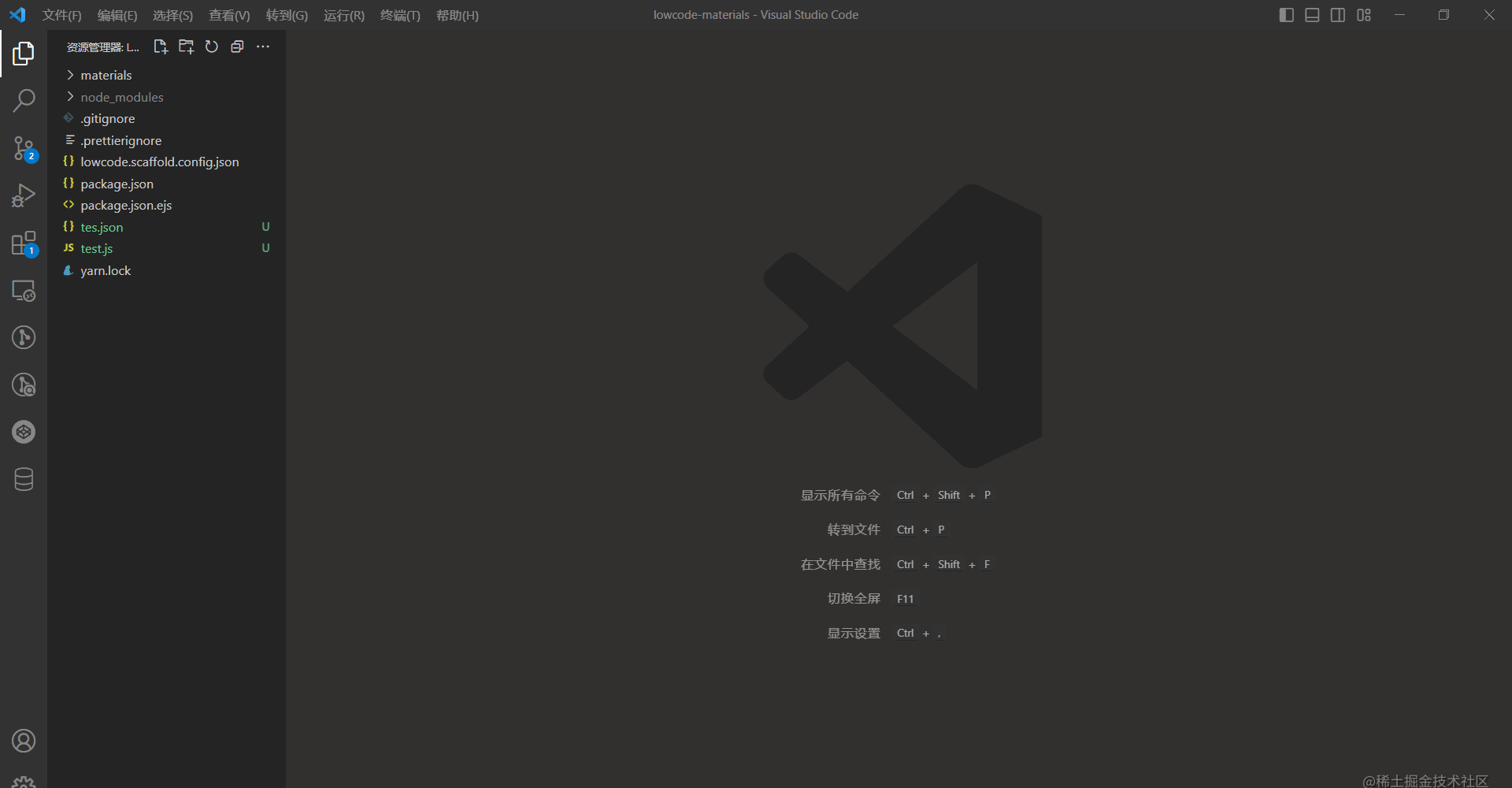The width and height of the screenshot is (1512, 788).
Task: Click the VS Code logo in title bar
Action: pyautogui.click(x=17, y=15)
